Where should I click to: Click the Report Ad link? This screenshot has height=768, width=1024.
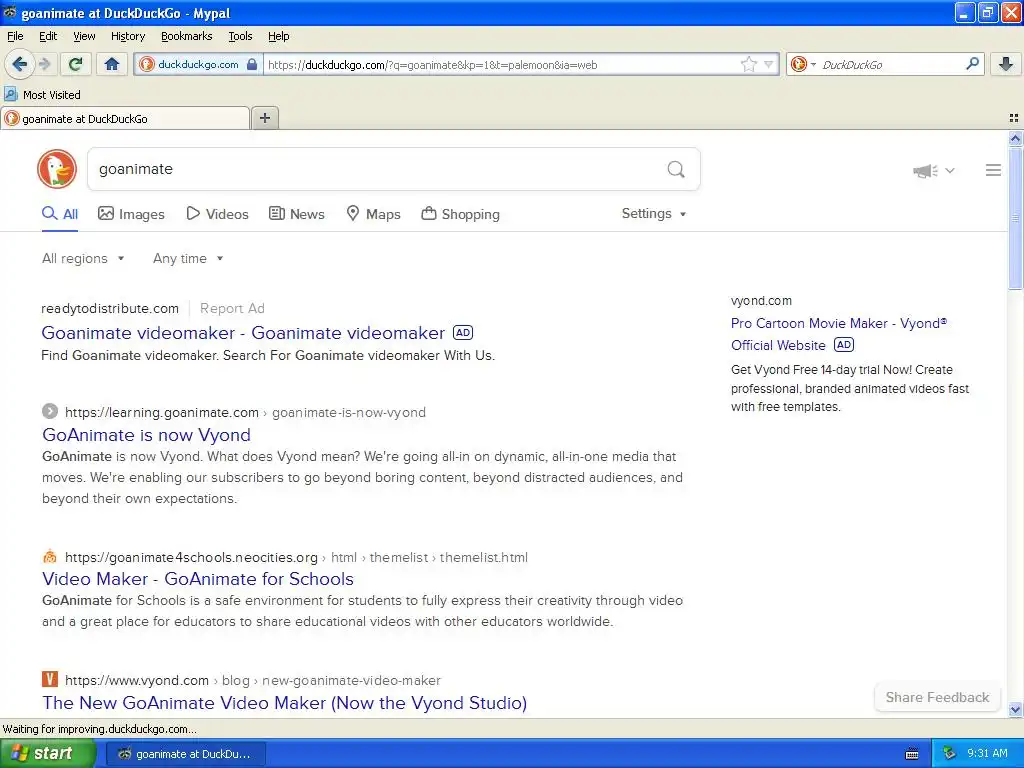[232, 308]
